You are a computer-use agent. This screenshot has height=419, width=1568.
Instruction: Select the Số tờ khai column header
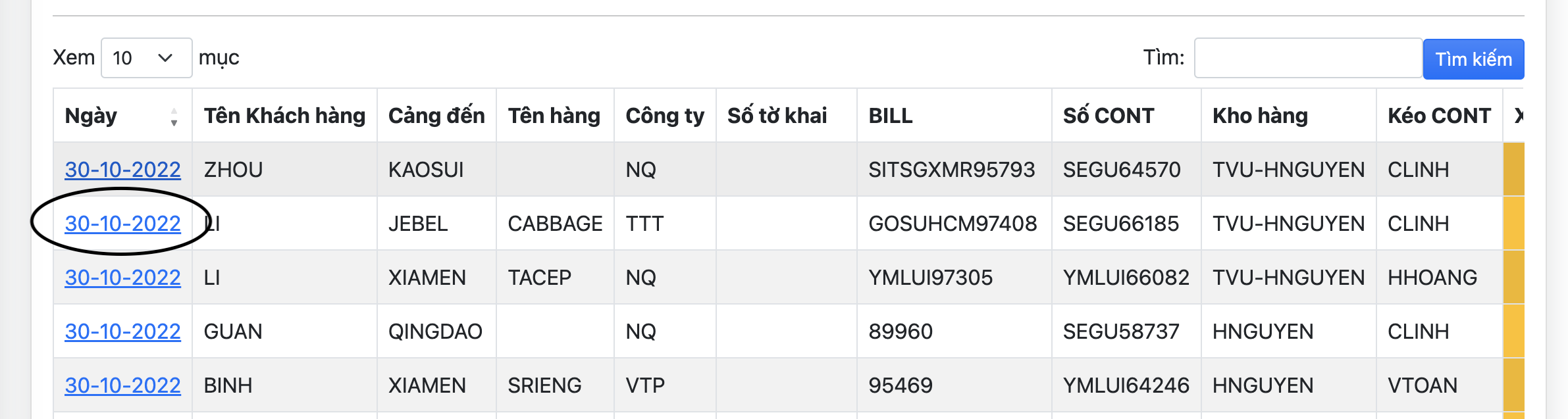point(777,116)
